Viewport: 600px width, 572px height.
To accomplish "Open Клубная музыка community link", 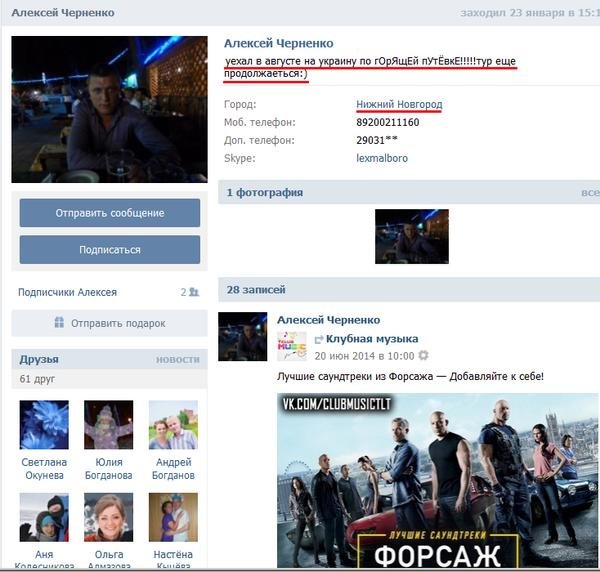I will (372, 339).
